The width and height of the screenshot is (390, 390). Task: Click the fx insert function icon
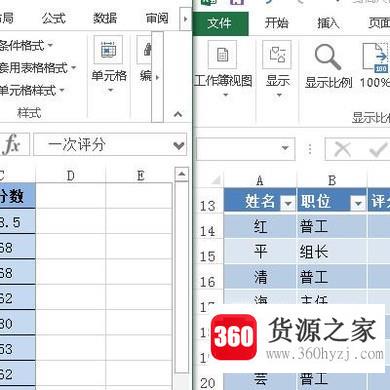tap(12, 144)
